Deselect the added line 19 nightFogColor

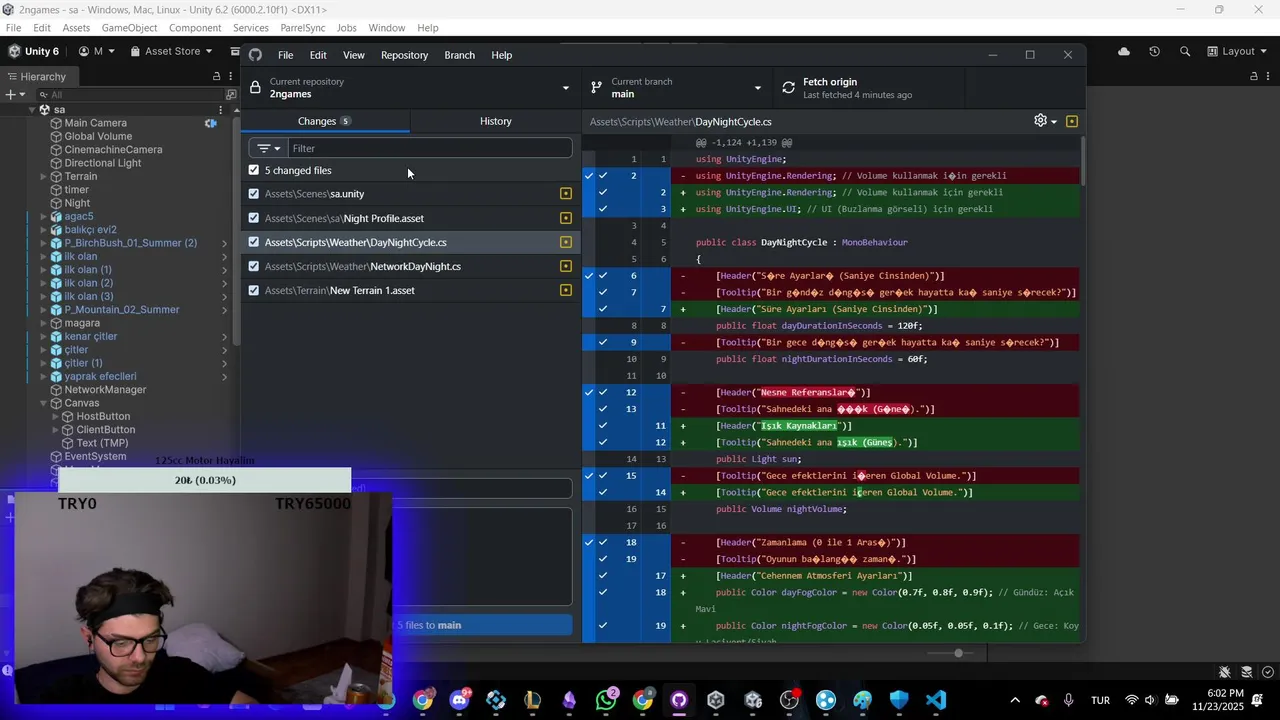coord(603,626)
